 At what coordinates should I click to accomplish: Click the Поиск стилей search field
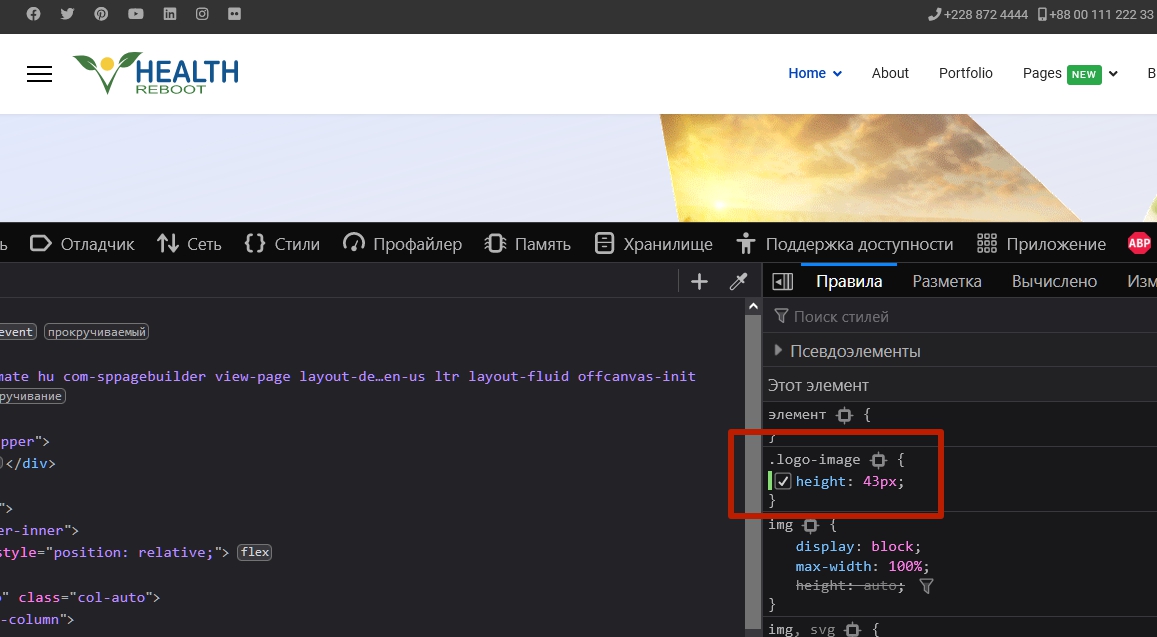coord(960,317)
